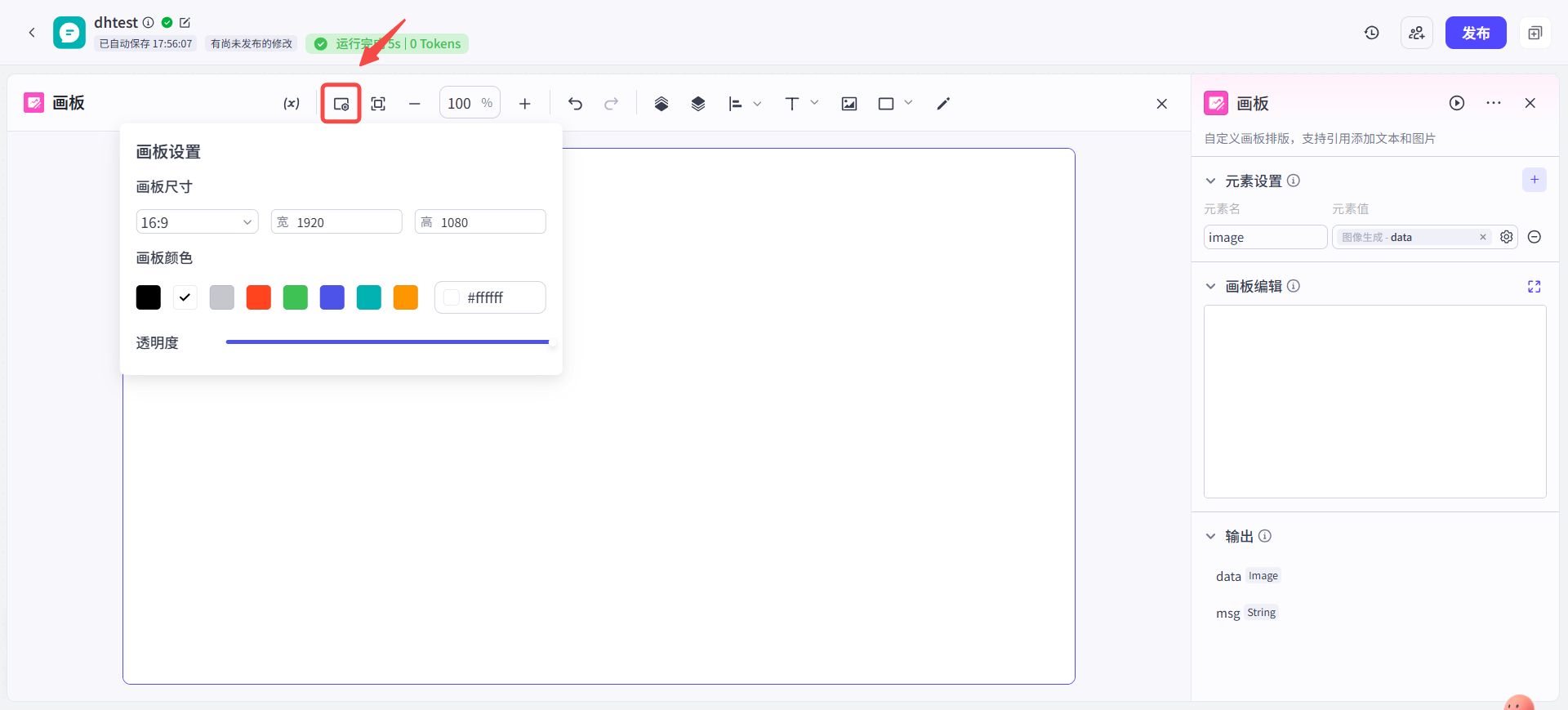1568x710 pixels.
Task: Bring layer forward icon
Action: (x=661, y=104)
